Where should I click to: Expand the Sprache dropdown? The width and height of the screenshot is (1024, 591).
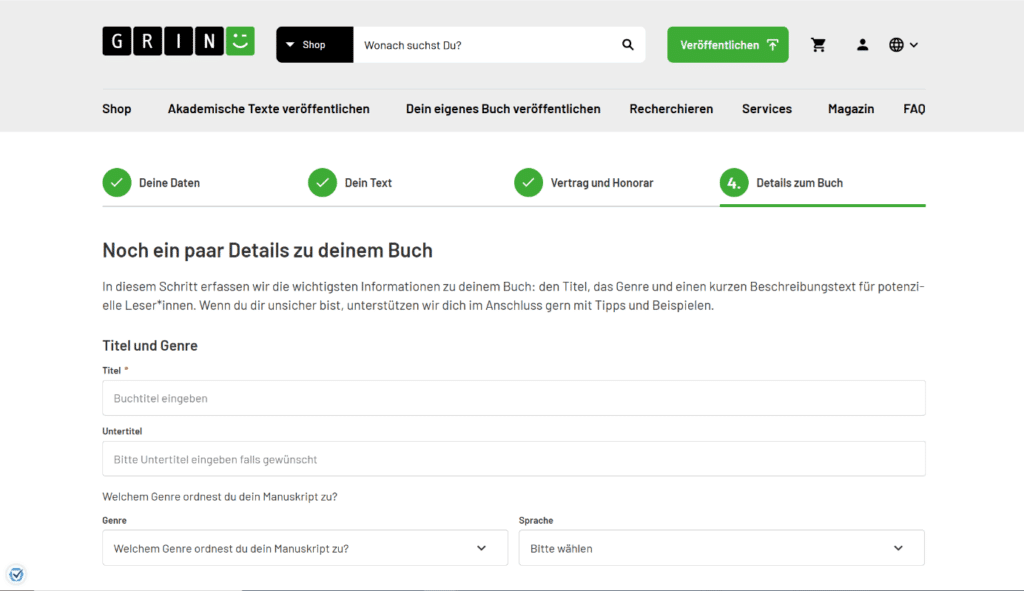pyautogui.click(x=721, y=548)
